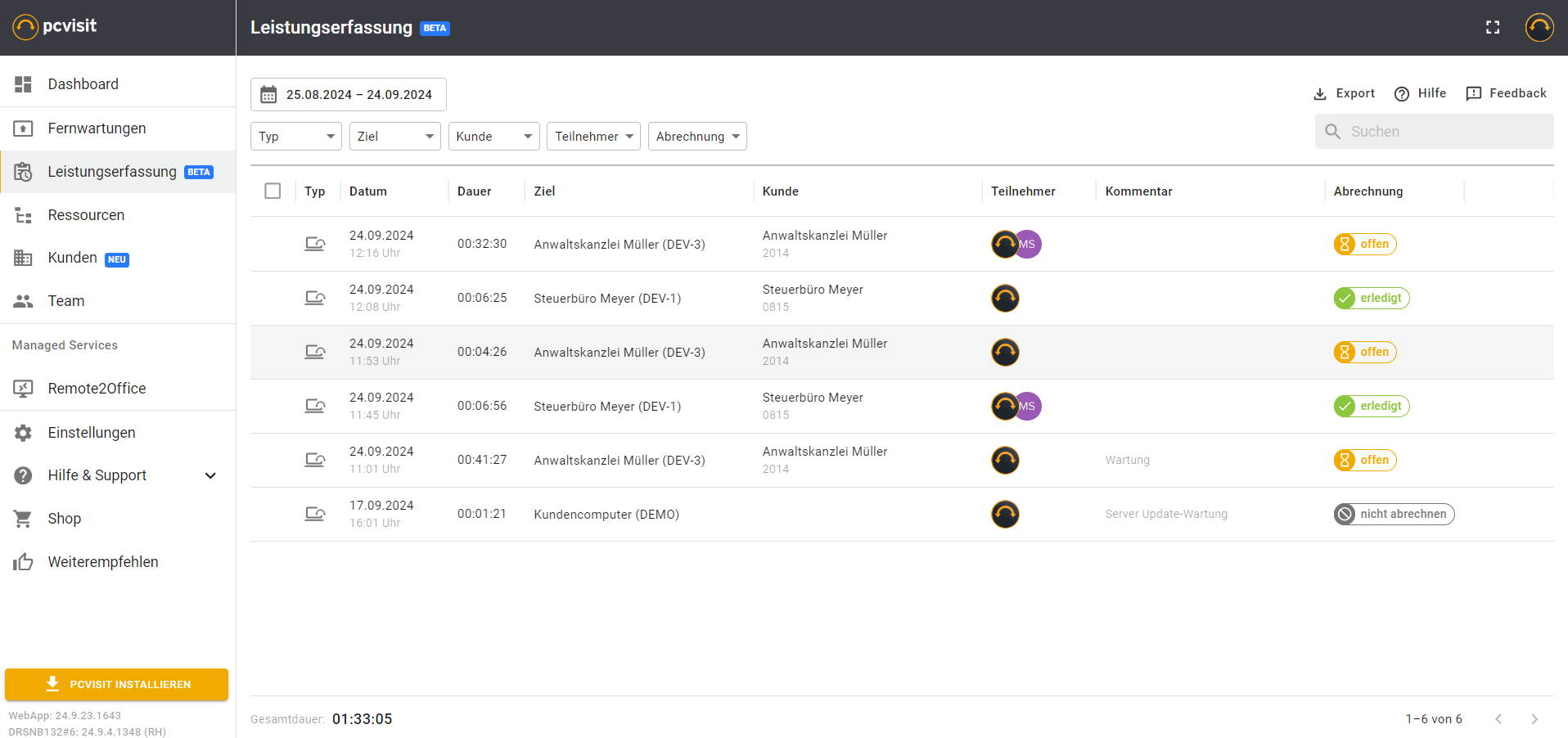The height and width of the screenshot is (738, 1568).
Task: Expand the Abrechnung filter dropdown
Action: 697,137
